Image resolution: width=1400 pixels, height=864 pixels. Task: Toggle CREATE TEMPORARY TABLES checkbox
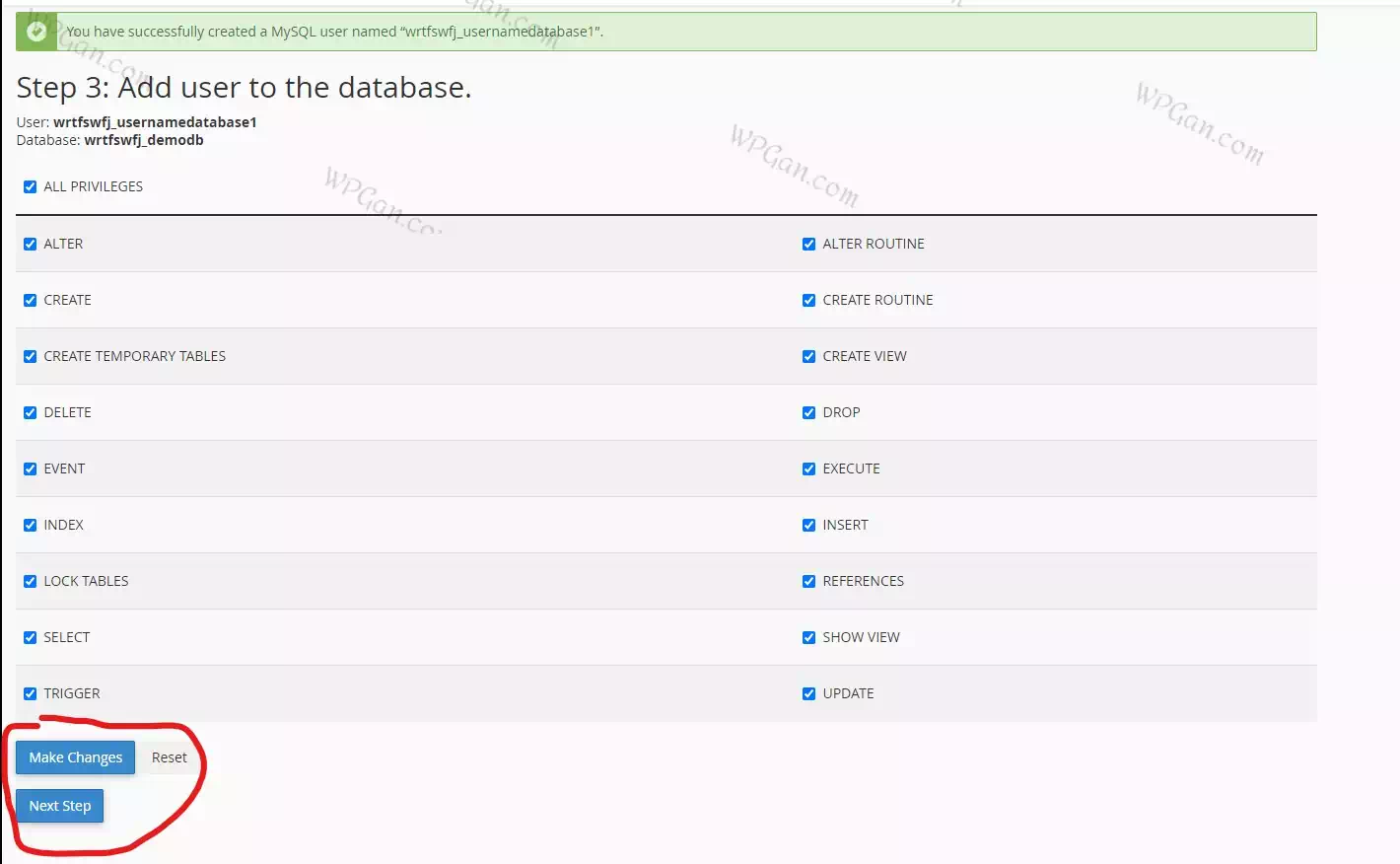[x=30, y=356]
